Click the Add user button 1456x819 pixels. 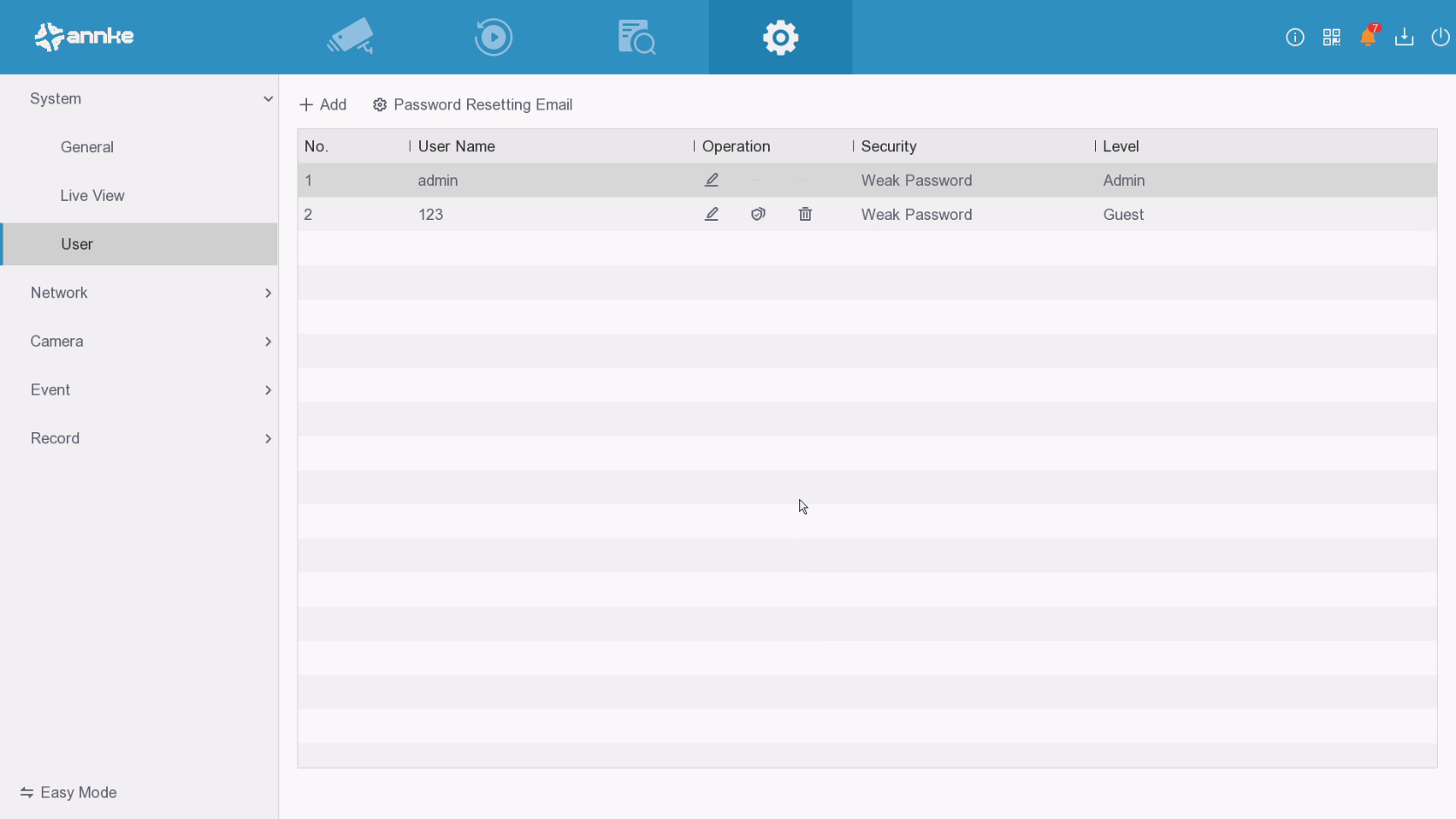click(x=323, y=104)
